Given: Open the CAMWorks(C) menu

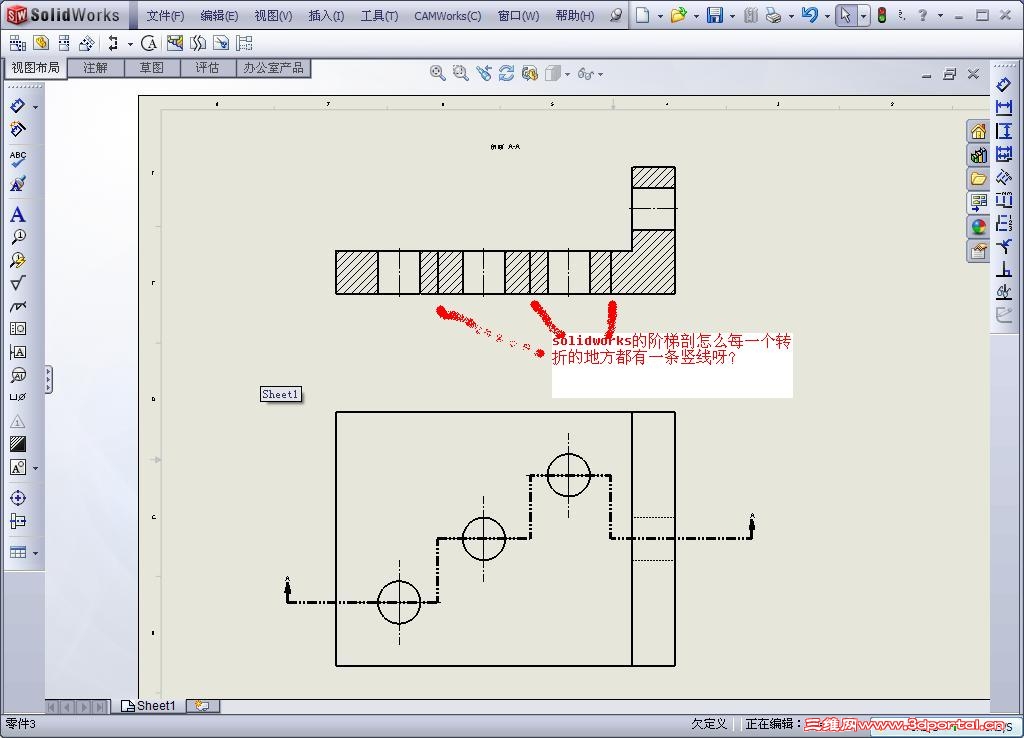Looking at the screenshot, I should [x=448, y=16].
